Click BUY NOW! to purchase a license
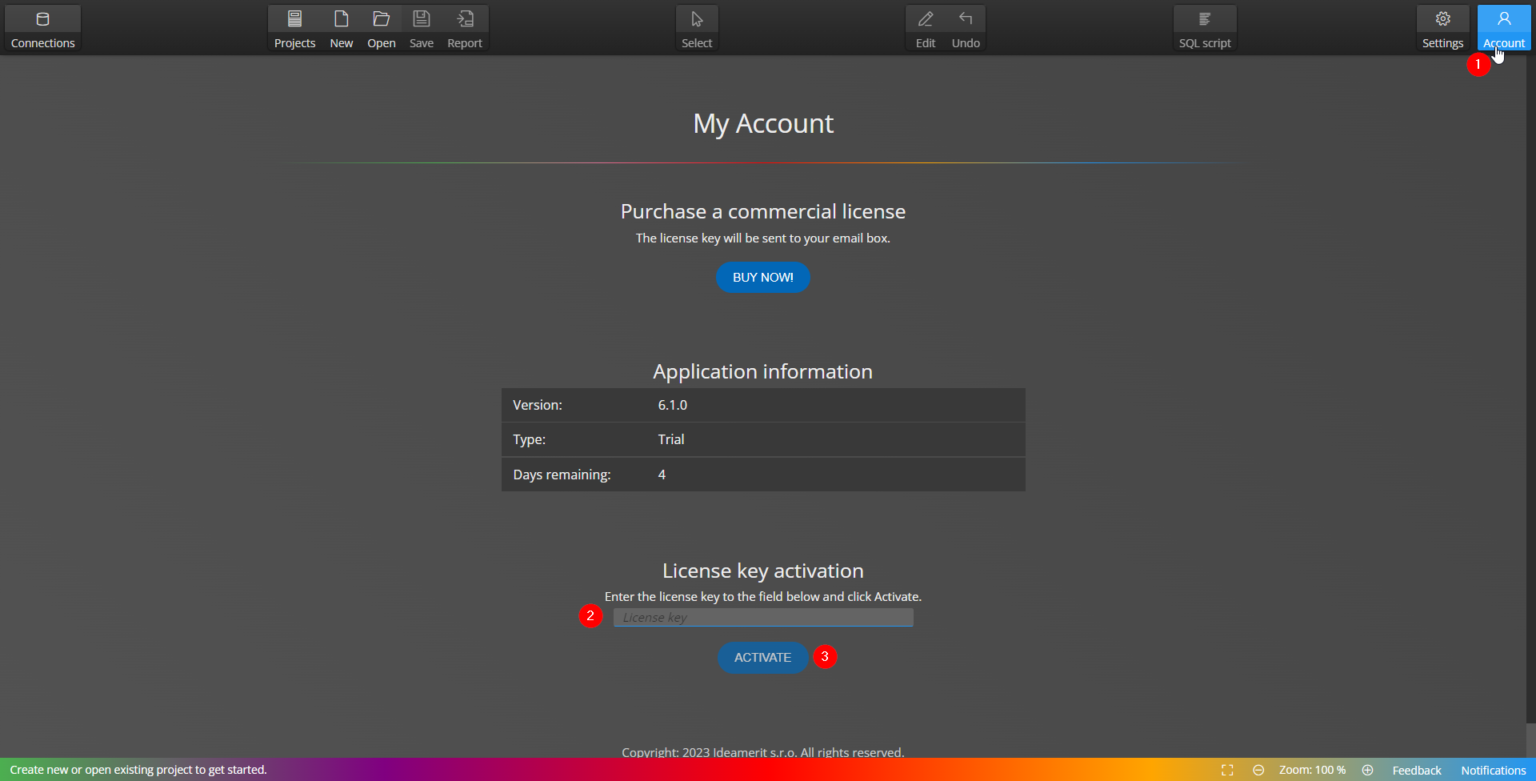Viewport: 1536px width, 781px height. (762, 277)
